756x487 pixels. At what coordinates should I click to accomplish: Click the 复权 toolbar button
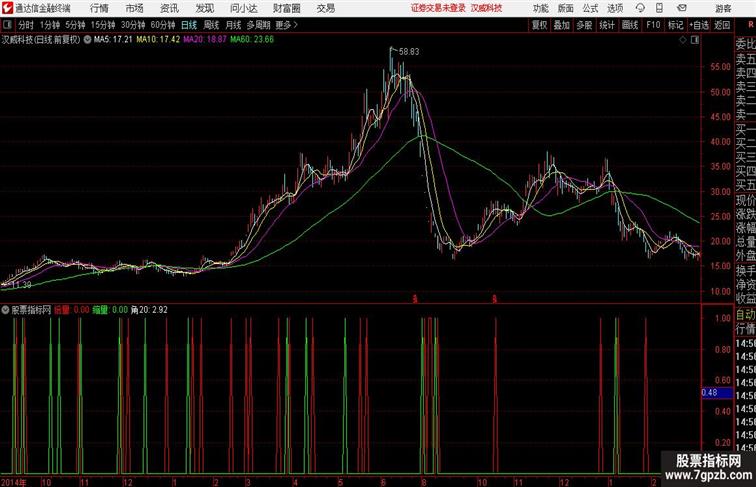pyautogui.click(x=540, y=25)
